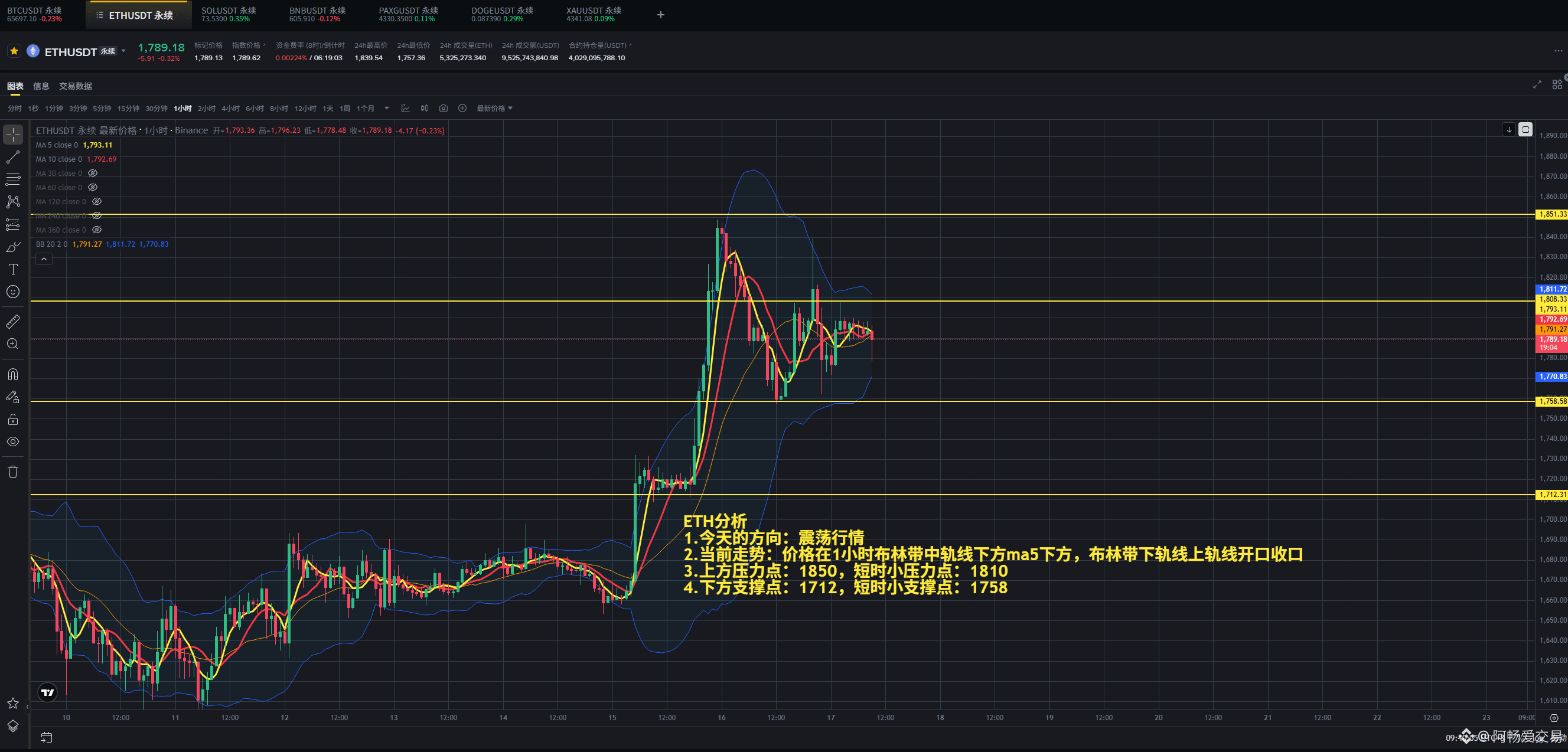Collapse the indicator legend chevron
This screenshot has width=1568, height=752.
(x=44, y=259)
